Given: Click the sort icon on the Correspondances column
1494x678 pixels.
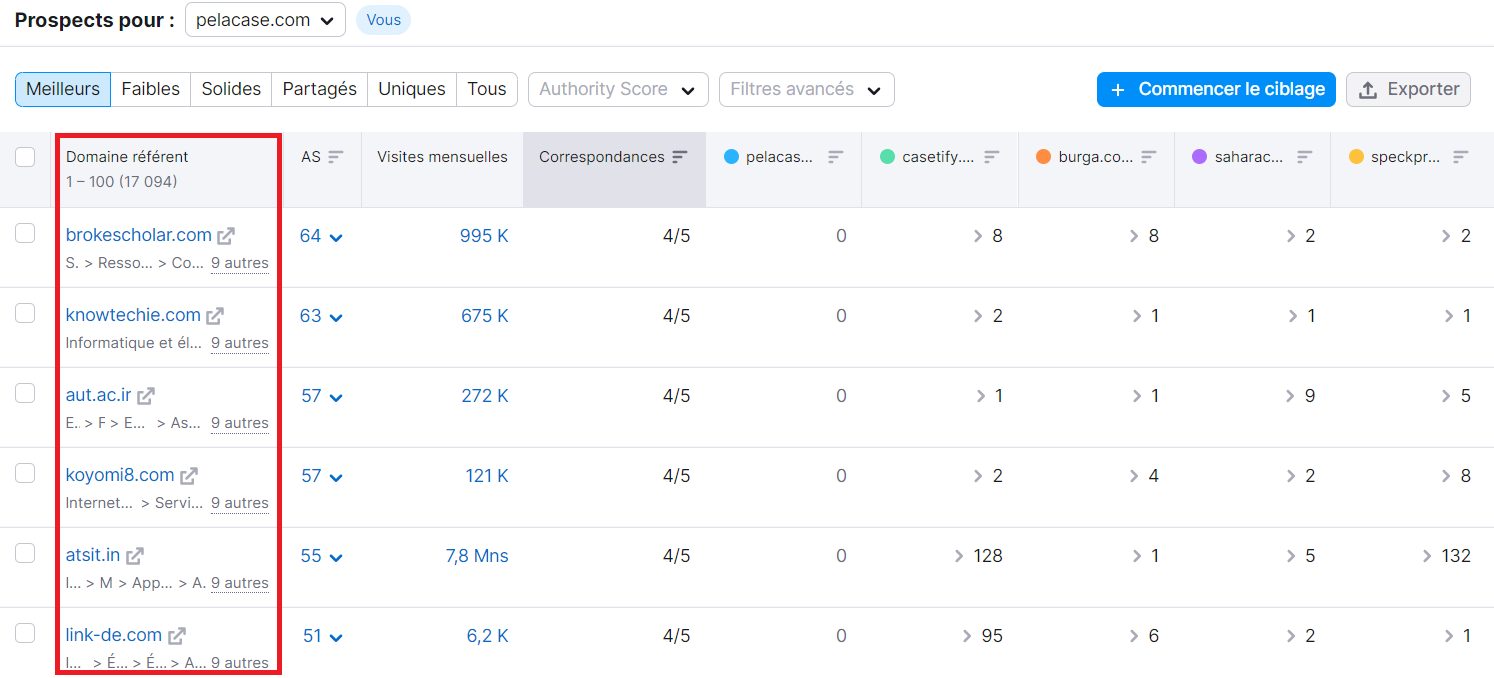Looking at the screenshot, I should click(x=681, y=156).
